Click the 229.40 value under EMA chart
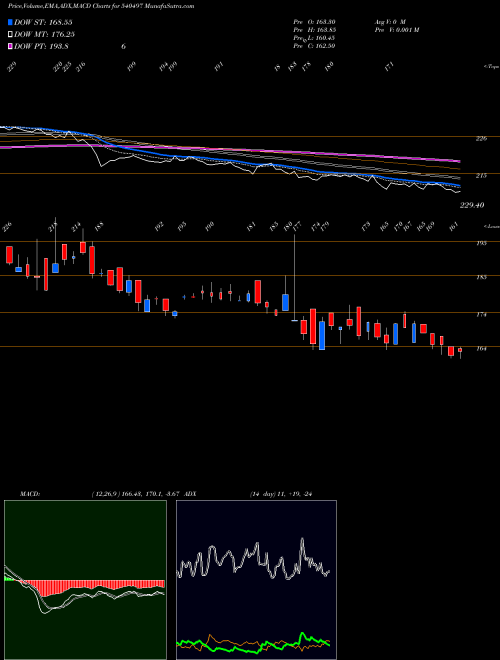500x660 pixels. tap(472, 205)
